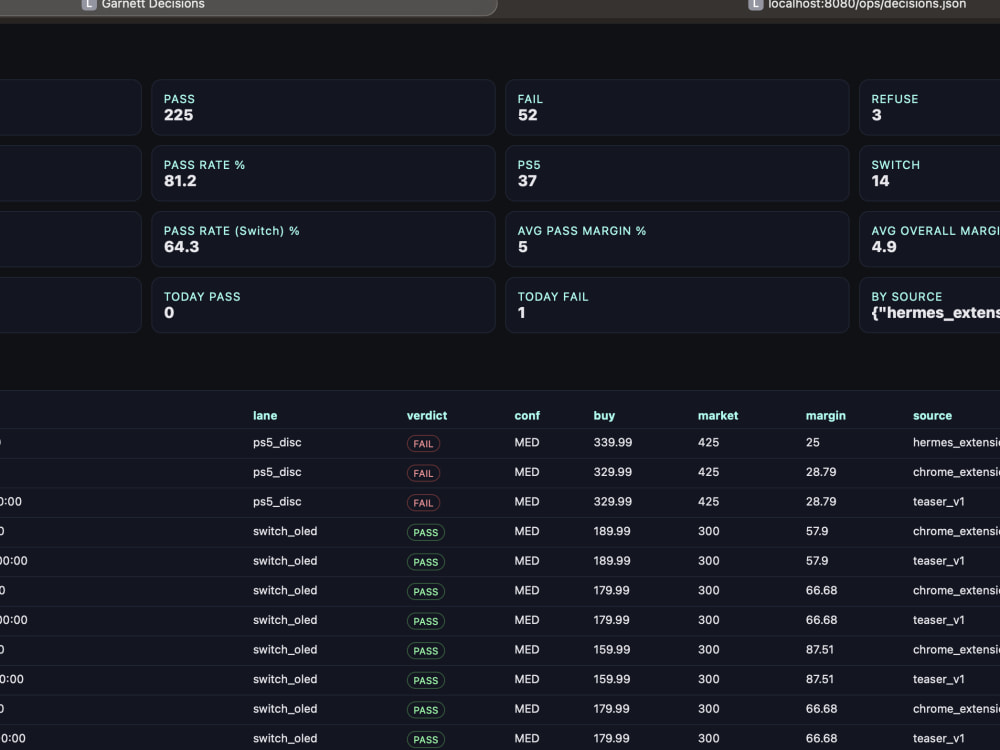The height and width of the screenshot is (750, 1000).
Task: Click the TODAY FAIL 1 card
Action: click(x=677, y=304)
